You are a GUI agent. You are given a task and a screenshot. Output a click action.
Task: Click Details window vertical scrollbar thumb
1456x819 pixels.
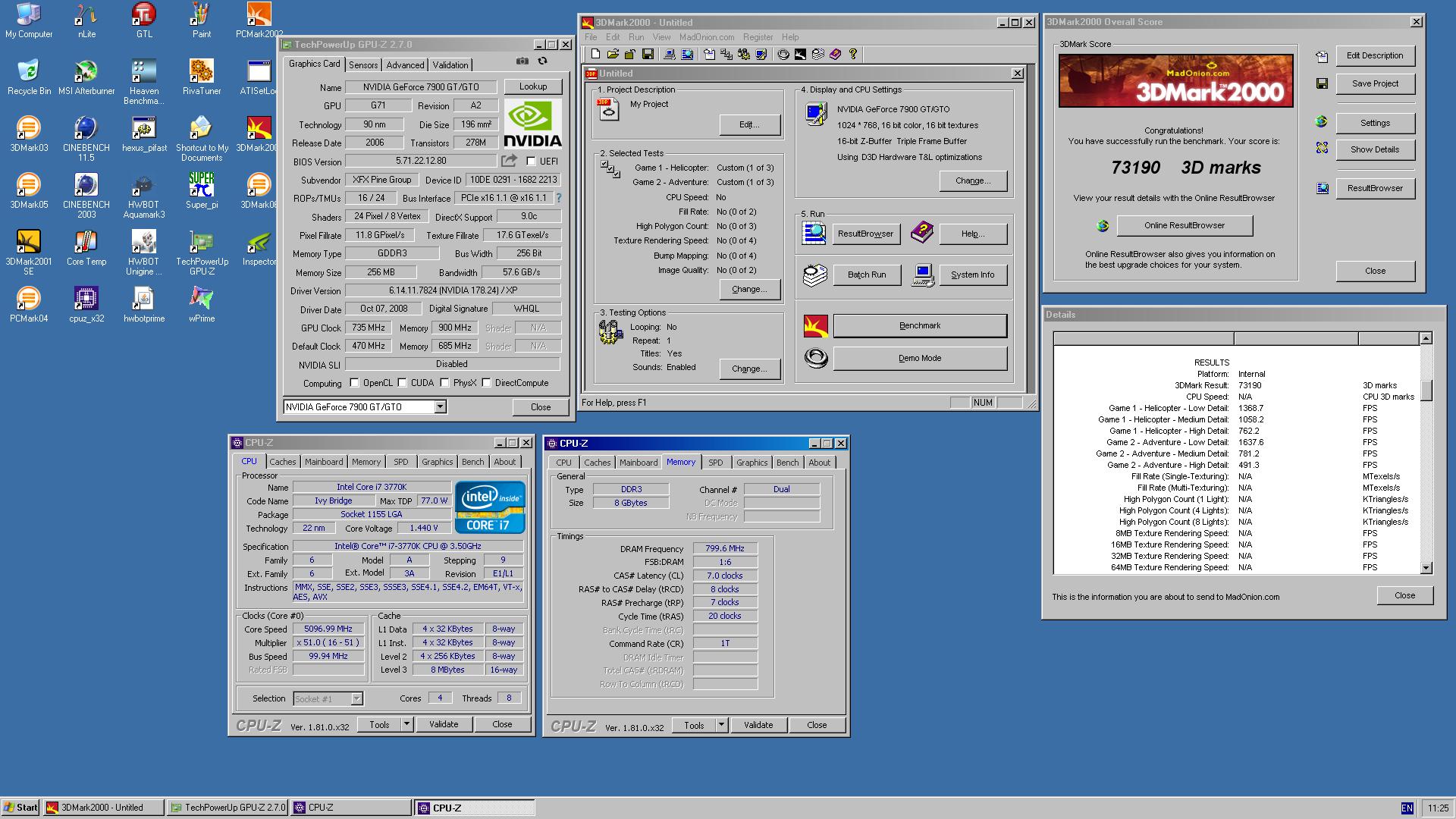(x=1426, y=390)
